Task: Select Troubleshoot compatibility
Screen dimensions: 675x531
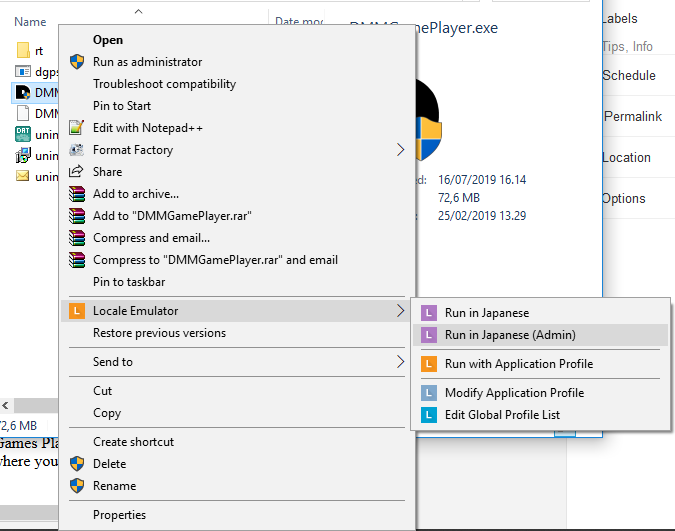Action: pyautogui.click(x=164, y=84)
